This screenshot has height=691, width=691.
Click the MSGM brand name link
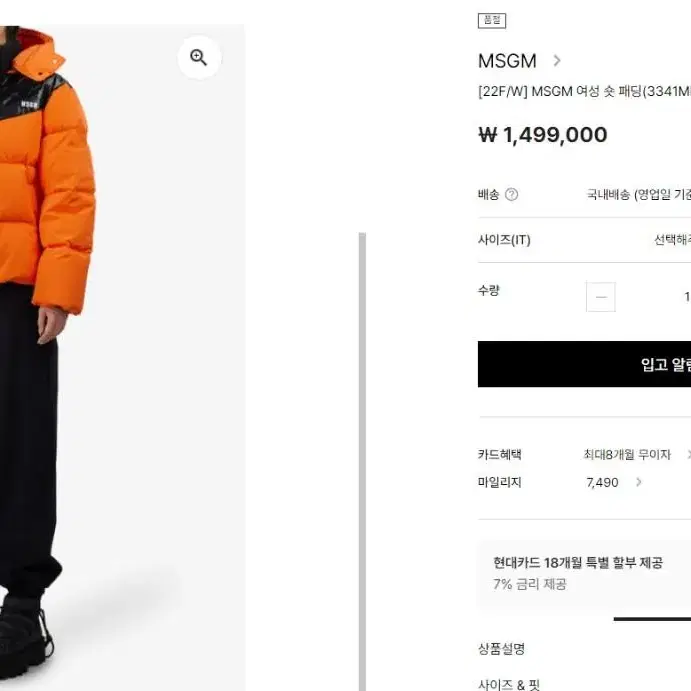click(507, 61)
